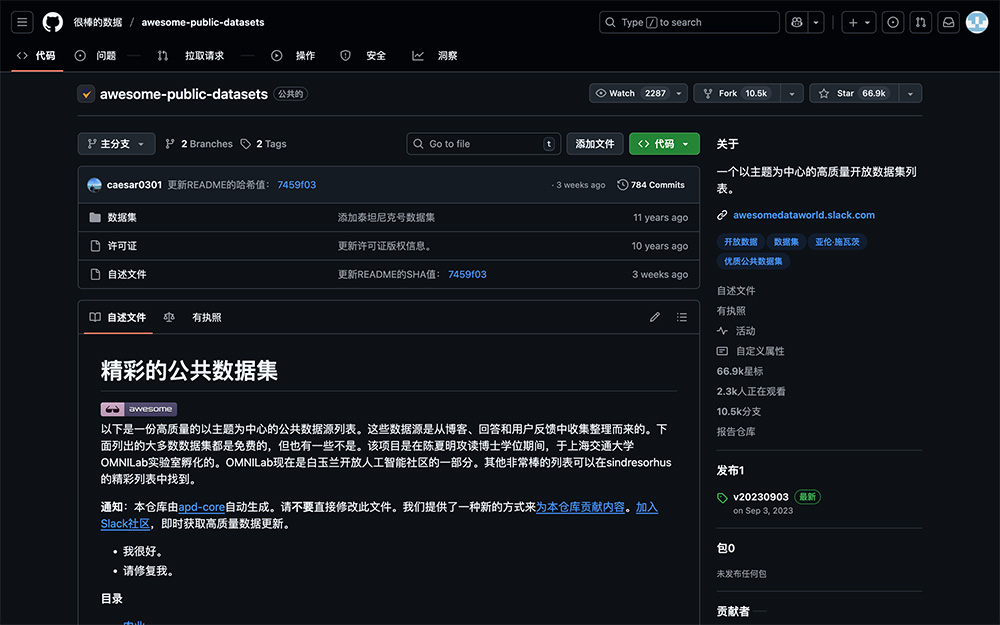The width and height of the screenshot is (1000, 625).
Task: Edit README with the pencil icon
Action: [x=654, y=317]
